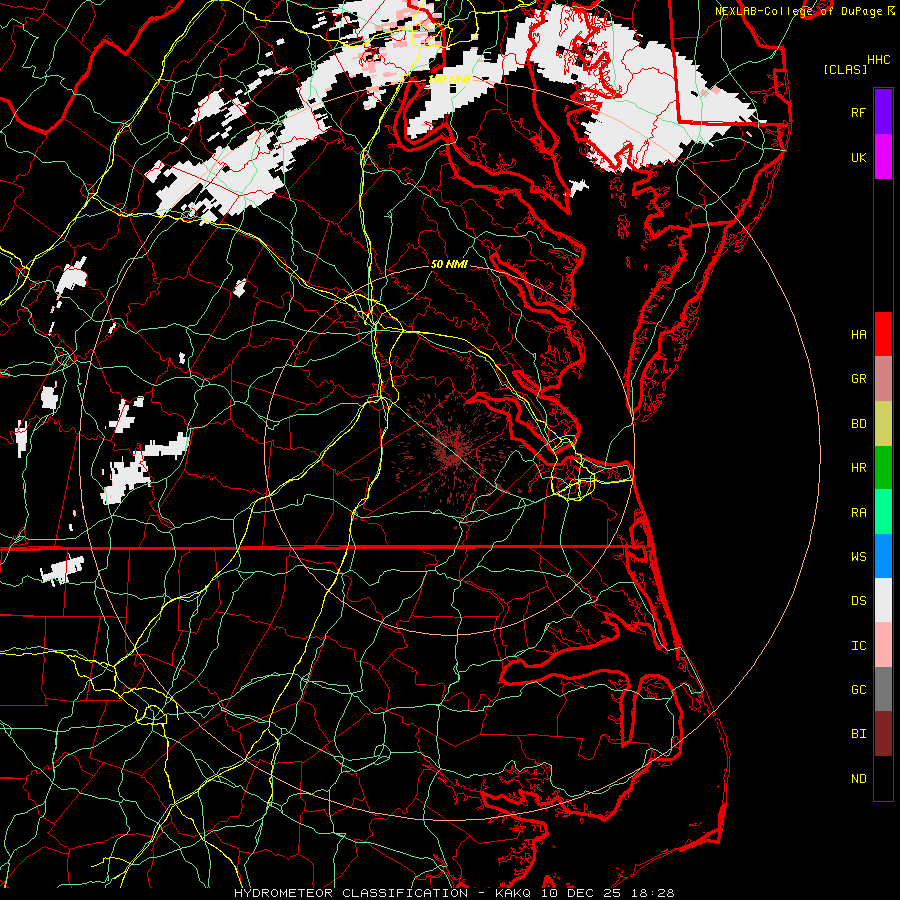Image resolution: width=900 pixels, height=900 pixels.
Task: Click the BI legend label
Action: (x=858, y=734)
